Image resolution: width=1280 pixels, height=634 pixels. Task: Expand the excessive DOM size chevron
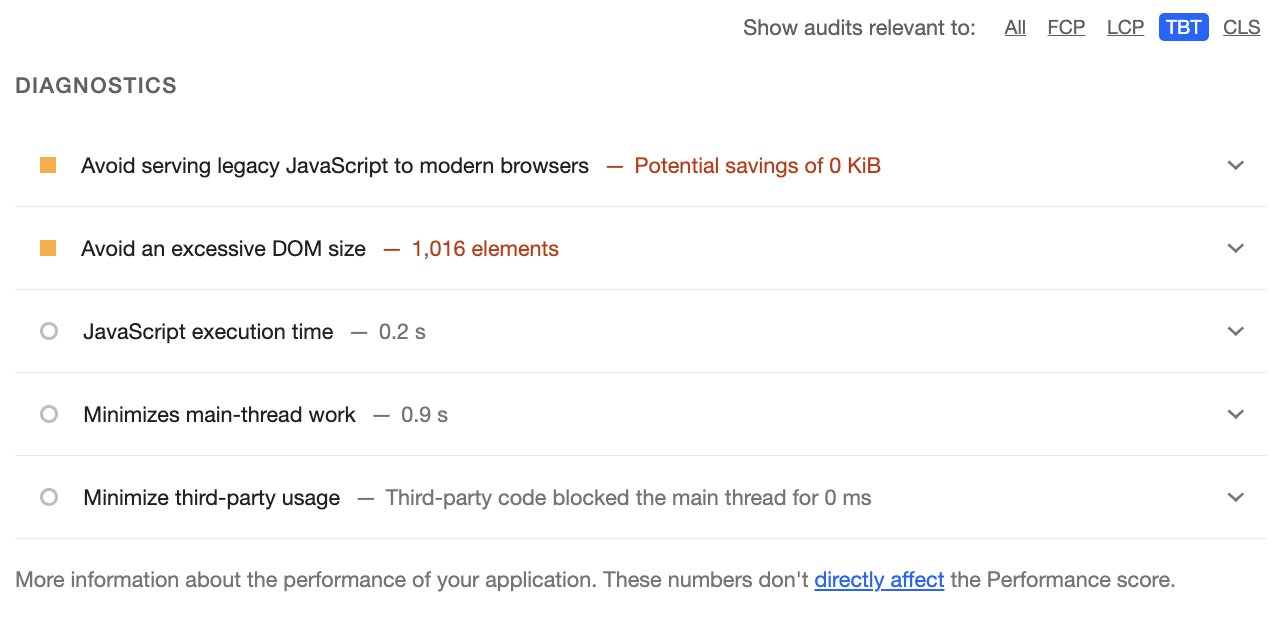[1236, 248]
